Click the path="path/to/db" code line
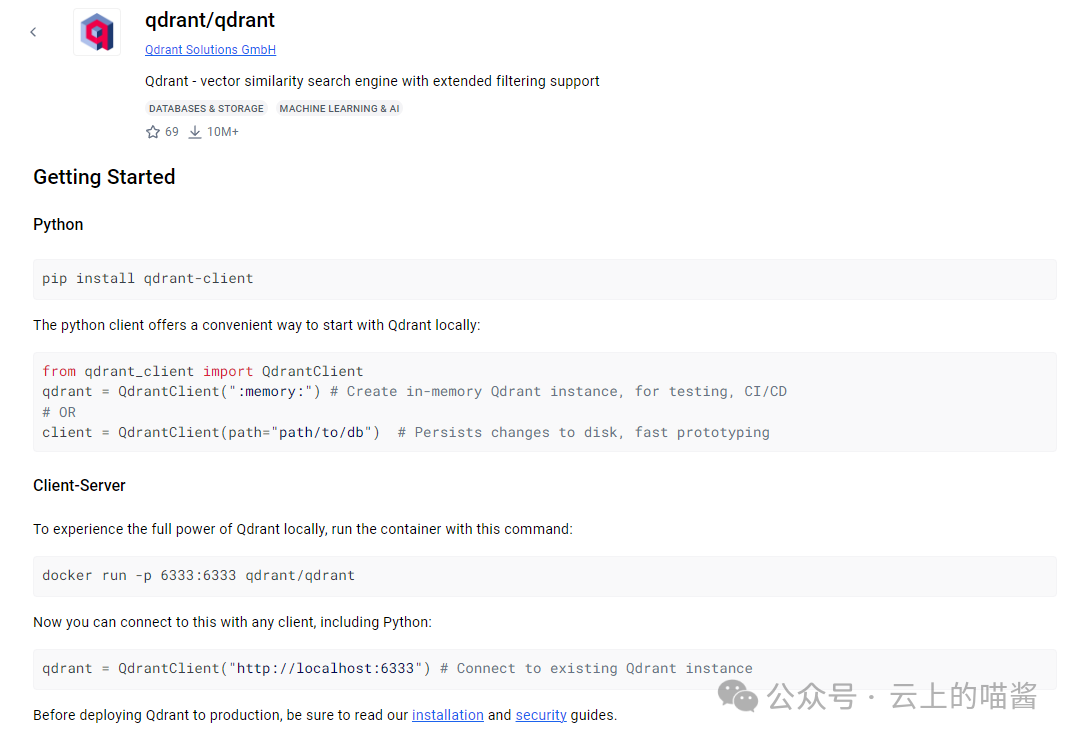This screenshot has width=1071, height=739. (406, 432)
